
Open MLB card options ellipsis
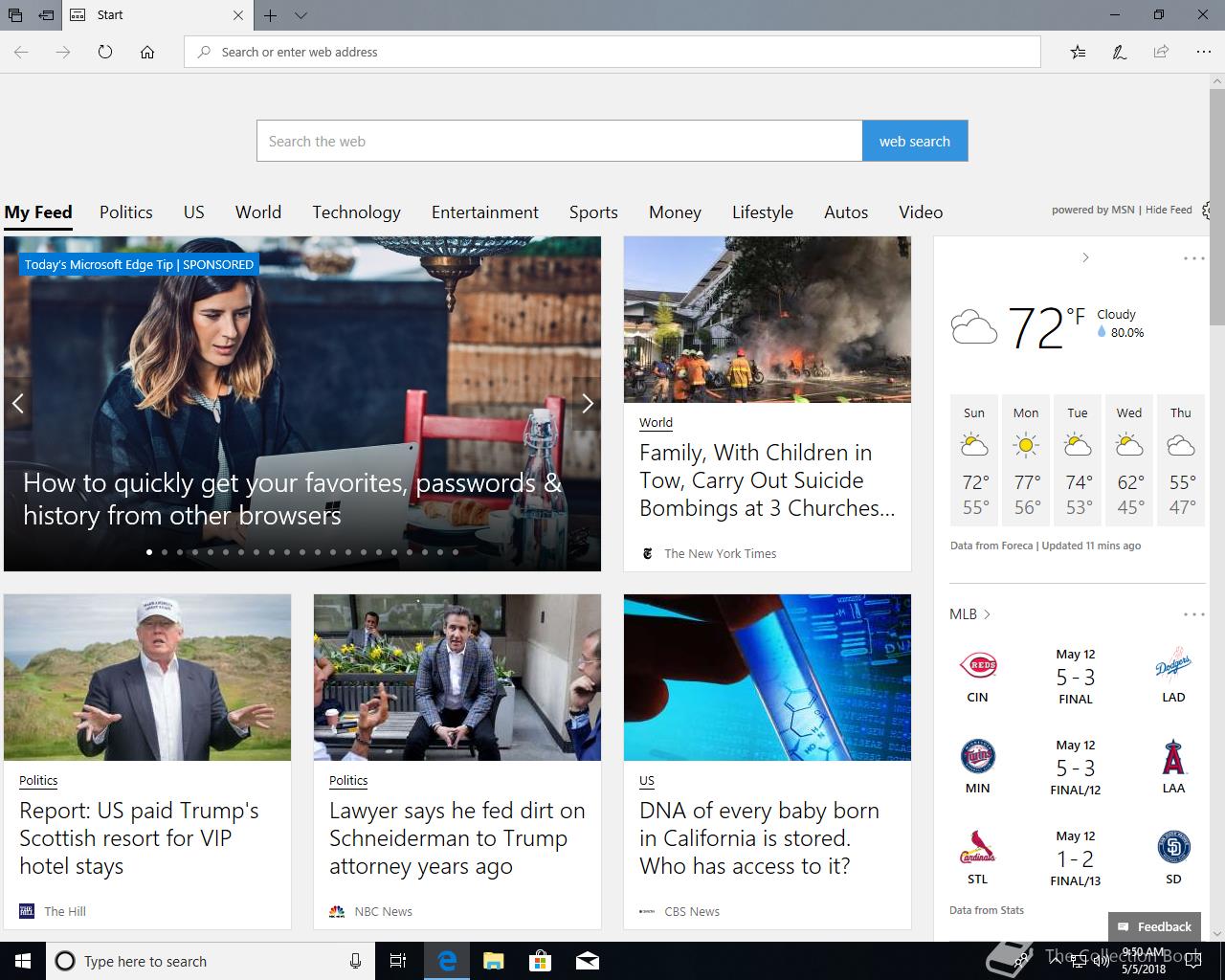point(1193,614)
